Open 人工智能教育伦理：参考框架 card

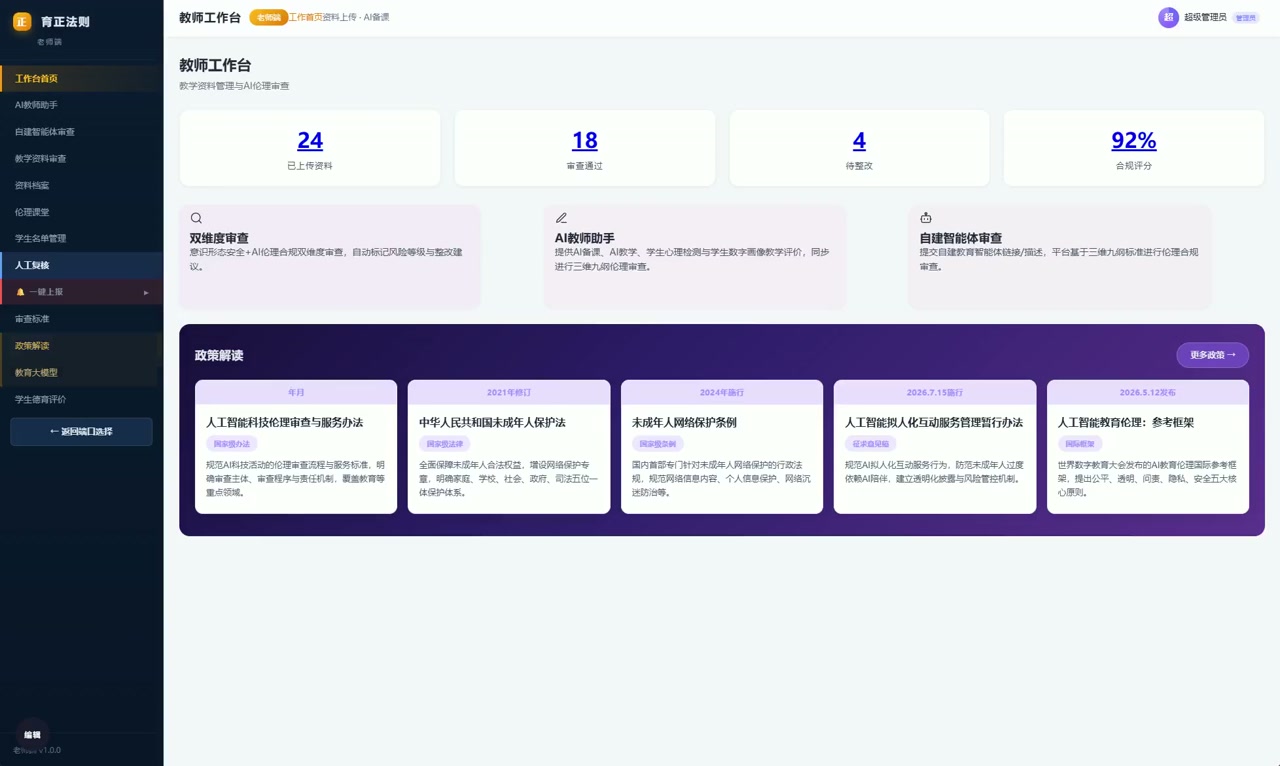1148,447
